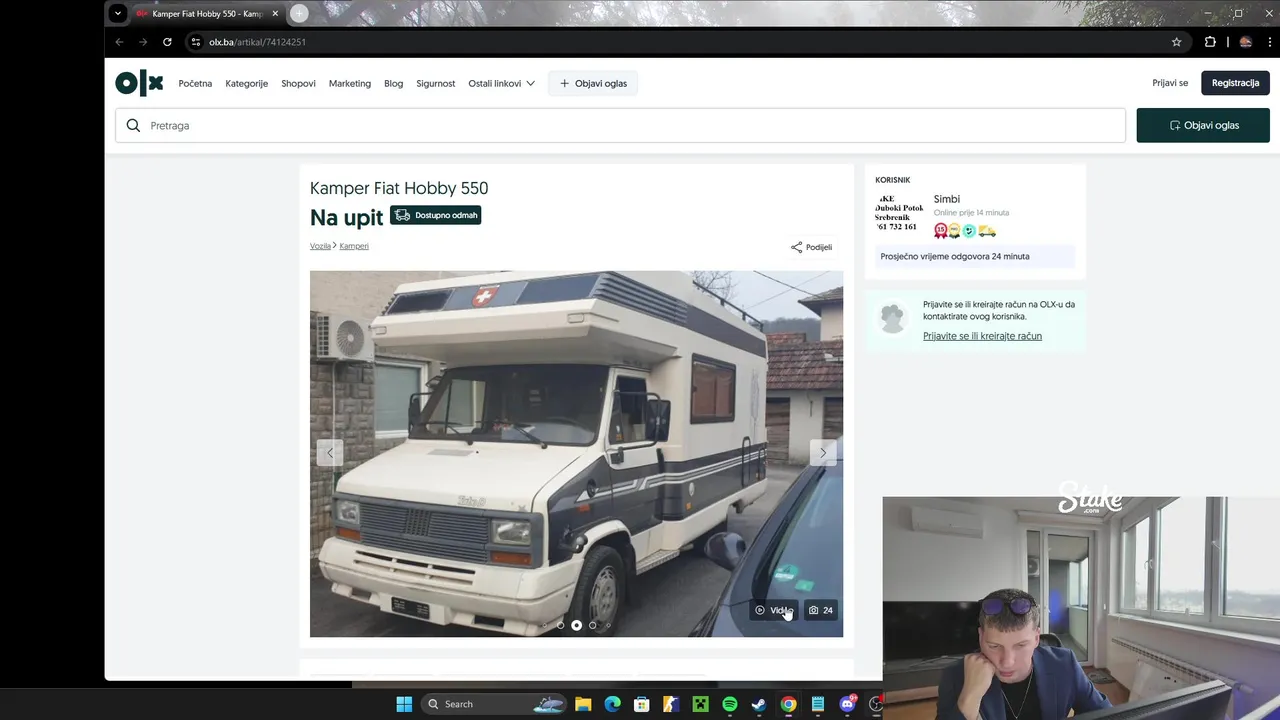Click the OLX logo
1280x720 pixels.
click(139, 83)
